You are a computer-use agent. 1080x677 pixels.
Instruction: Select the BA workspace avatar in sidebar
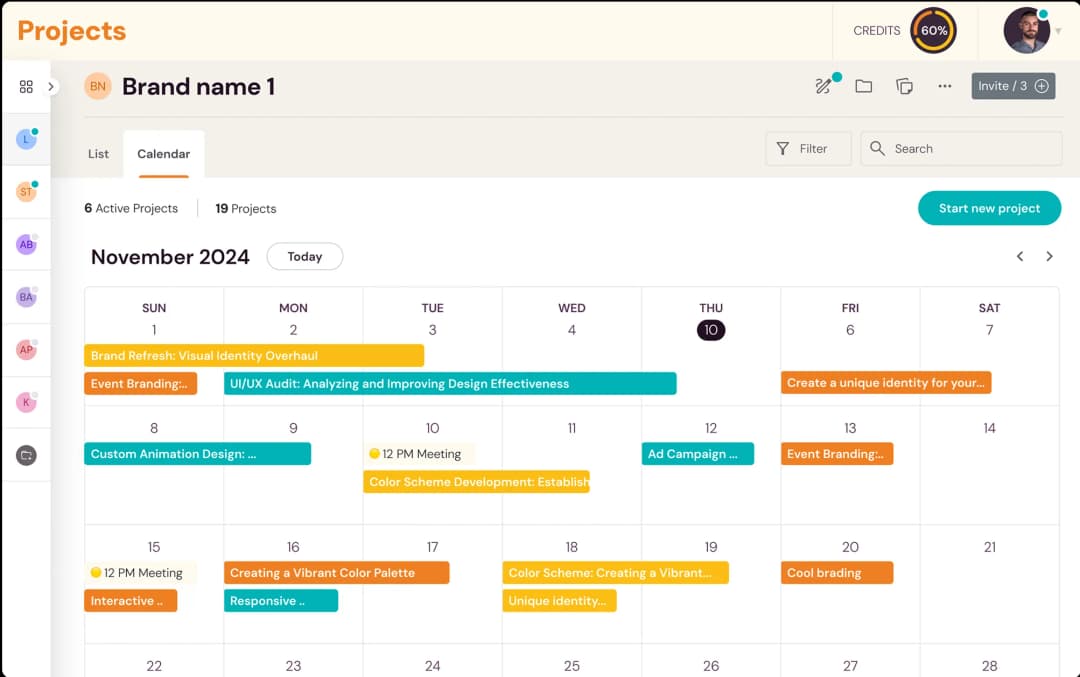(26, 297)
